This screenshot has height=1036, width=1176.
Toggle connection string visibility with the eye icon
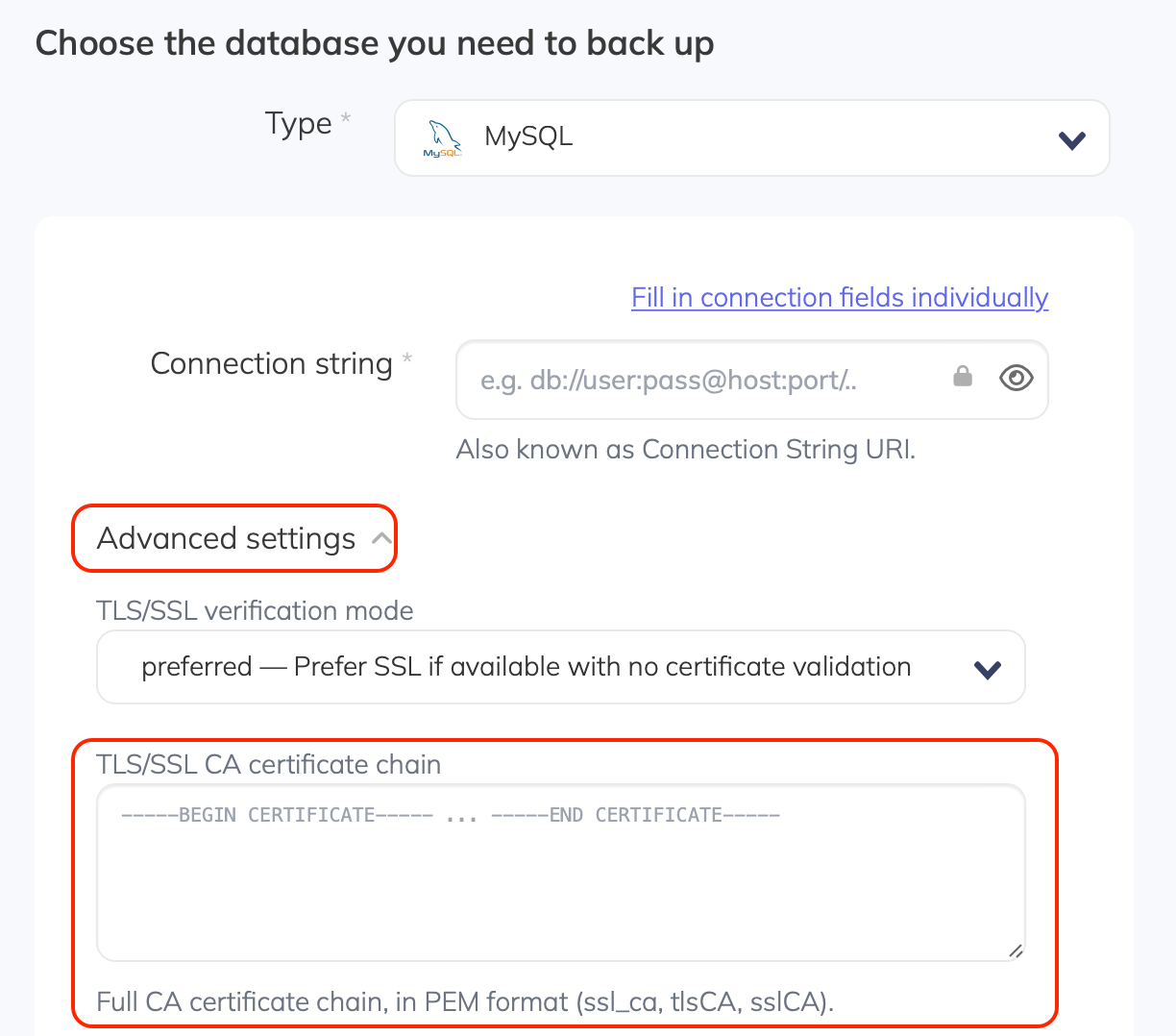[x=1016, y=378]
